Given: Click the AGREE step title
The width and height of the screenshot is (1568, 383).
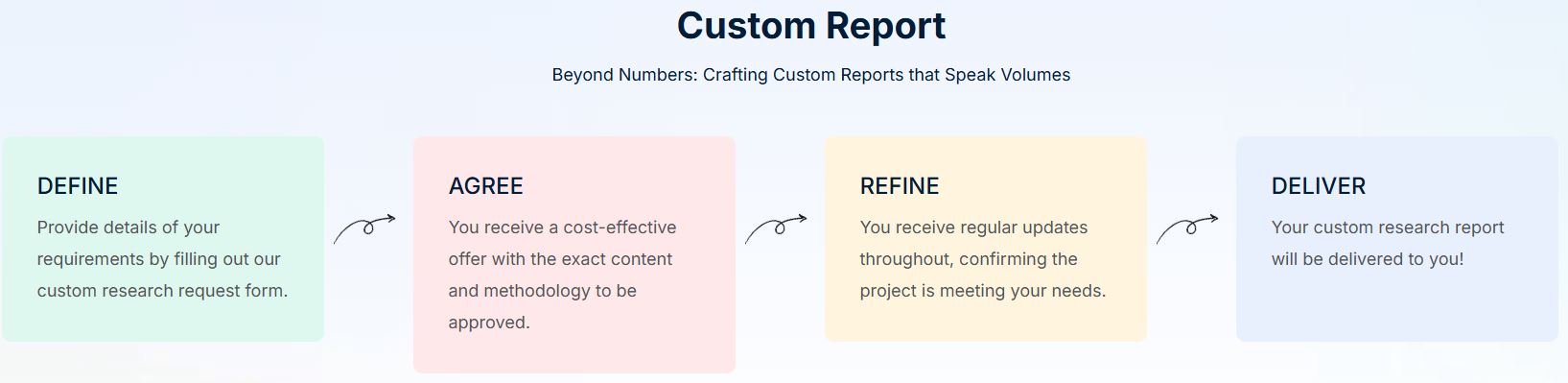Looking at the screenshot, I should pyautogui.click(x=486, y=186).
